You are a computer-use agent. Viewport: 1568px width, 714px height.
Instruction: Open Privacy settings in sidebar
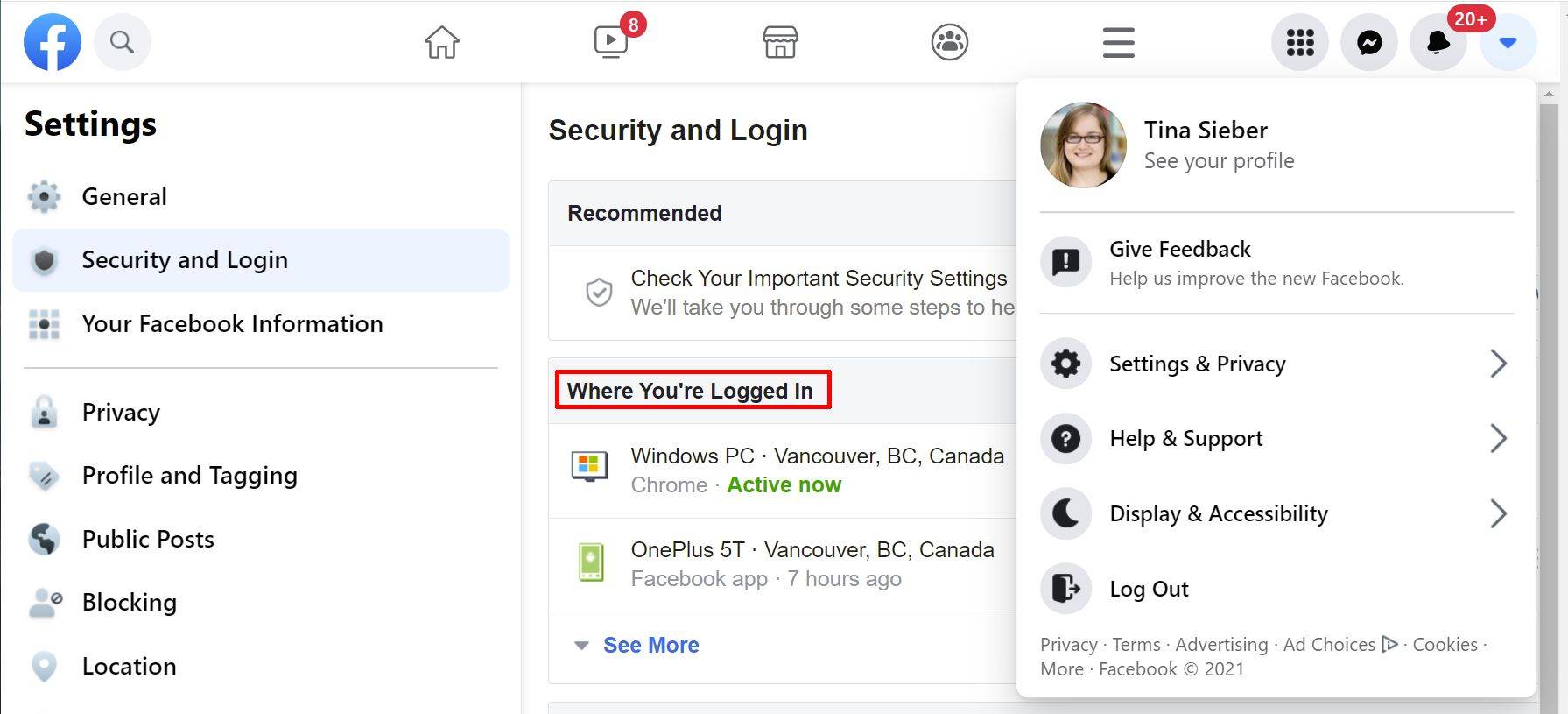[121, 412]
